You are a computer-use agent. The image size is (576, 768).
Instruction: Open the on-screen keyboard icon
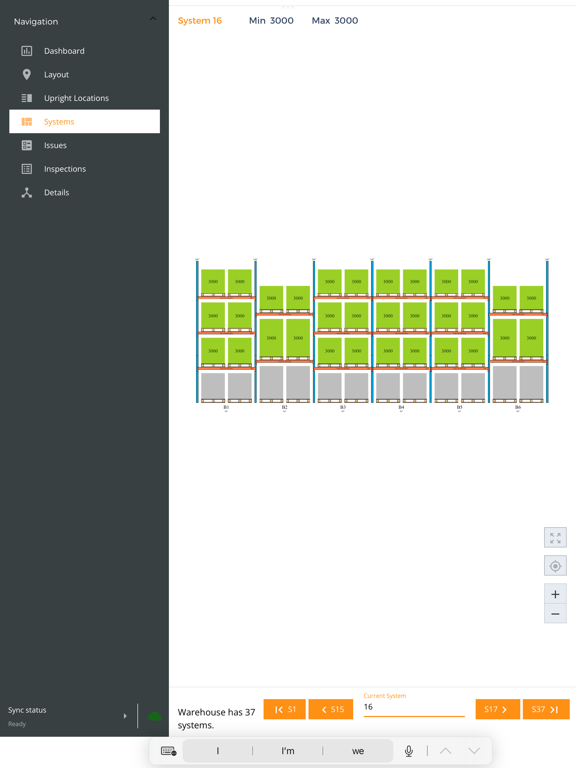point(168,751)
